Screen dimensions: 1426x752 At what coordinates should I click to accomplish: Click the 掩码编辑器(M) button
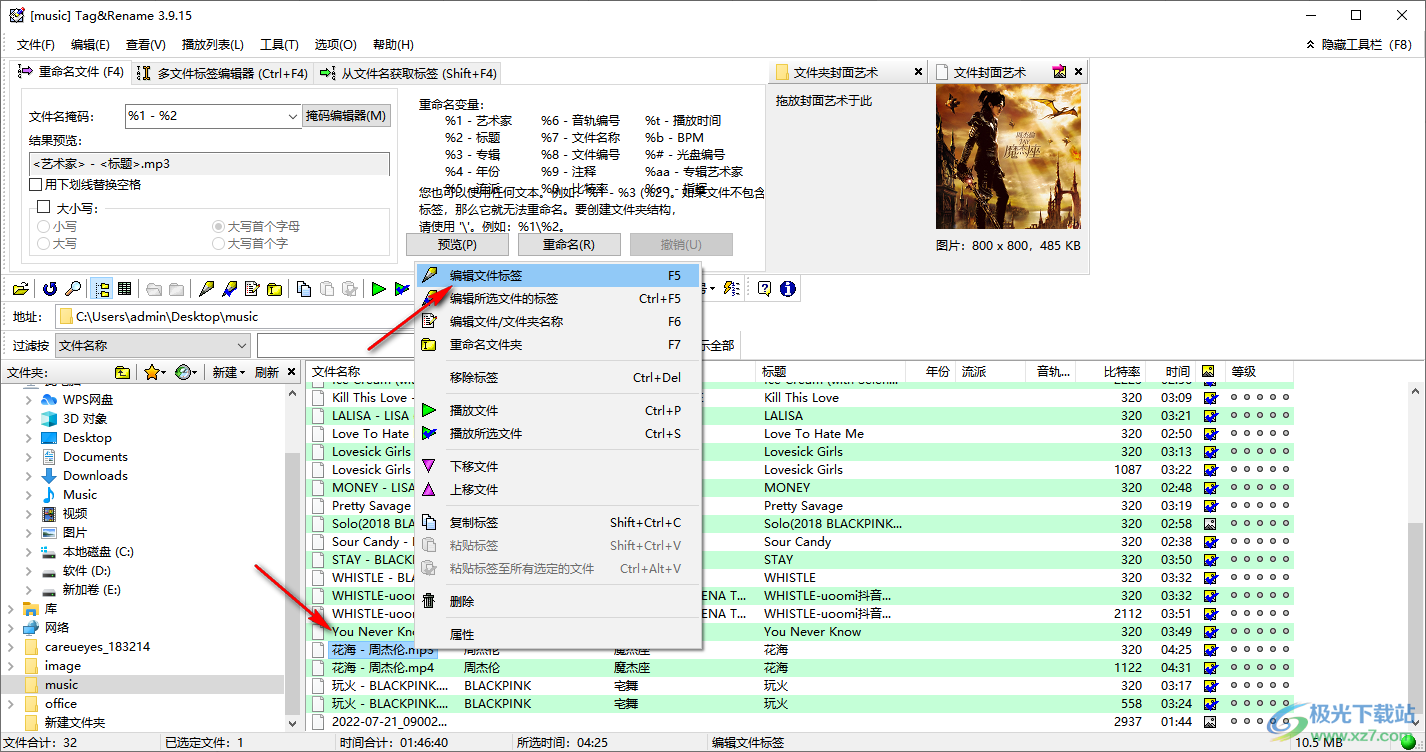tap(348, 115)
